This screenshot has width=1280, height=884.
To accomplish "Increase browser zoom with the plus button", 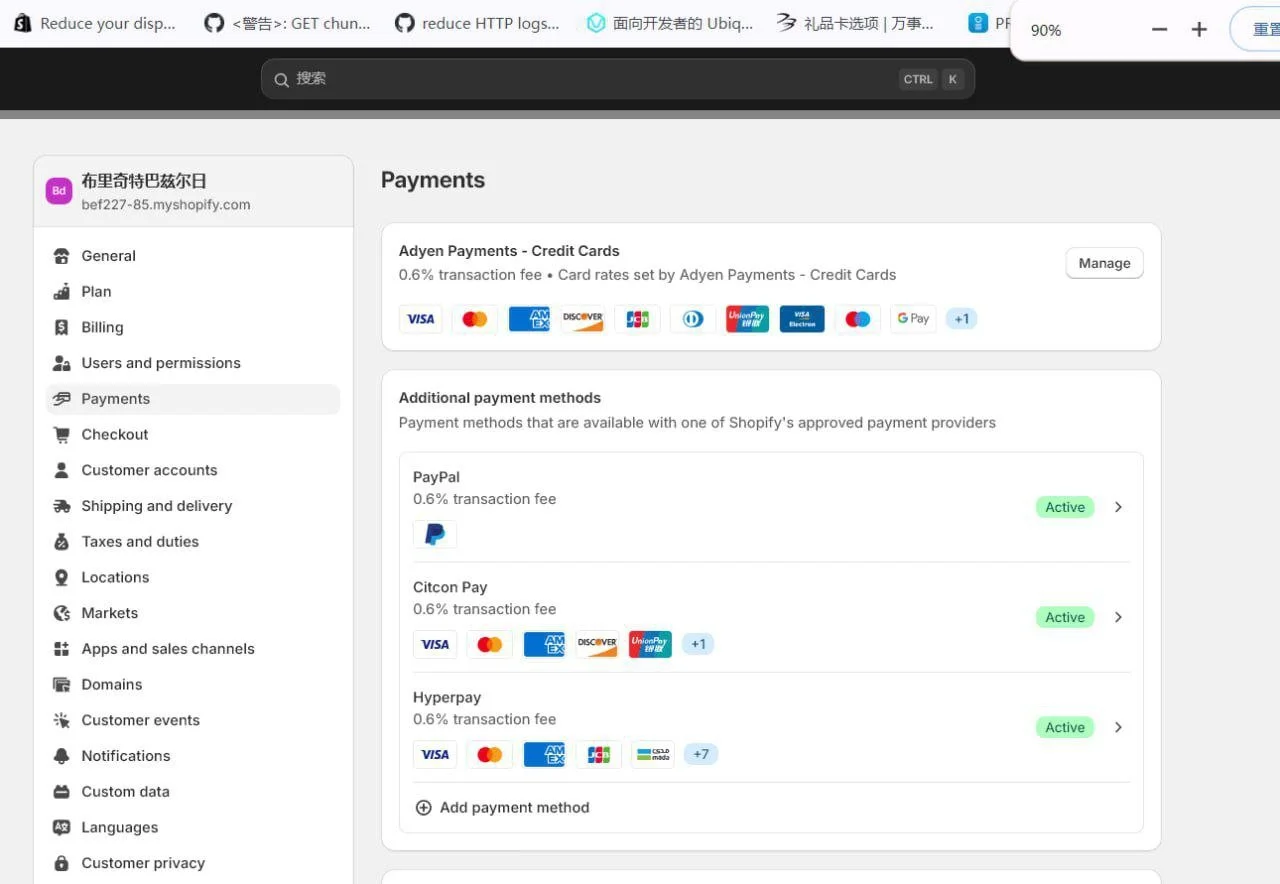I will [x=1200, y=30].
